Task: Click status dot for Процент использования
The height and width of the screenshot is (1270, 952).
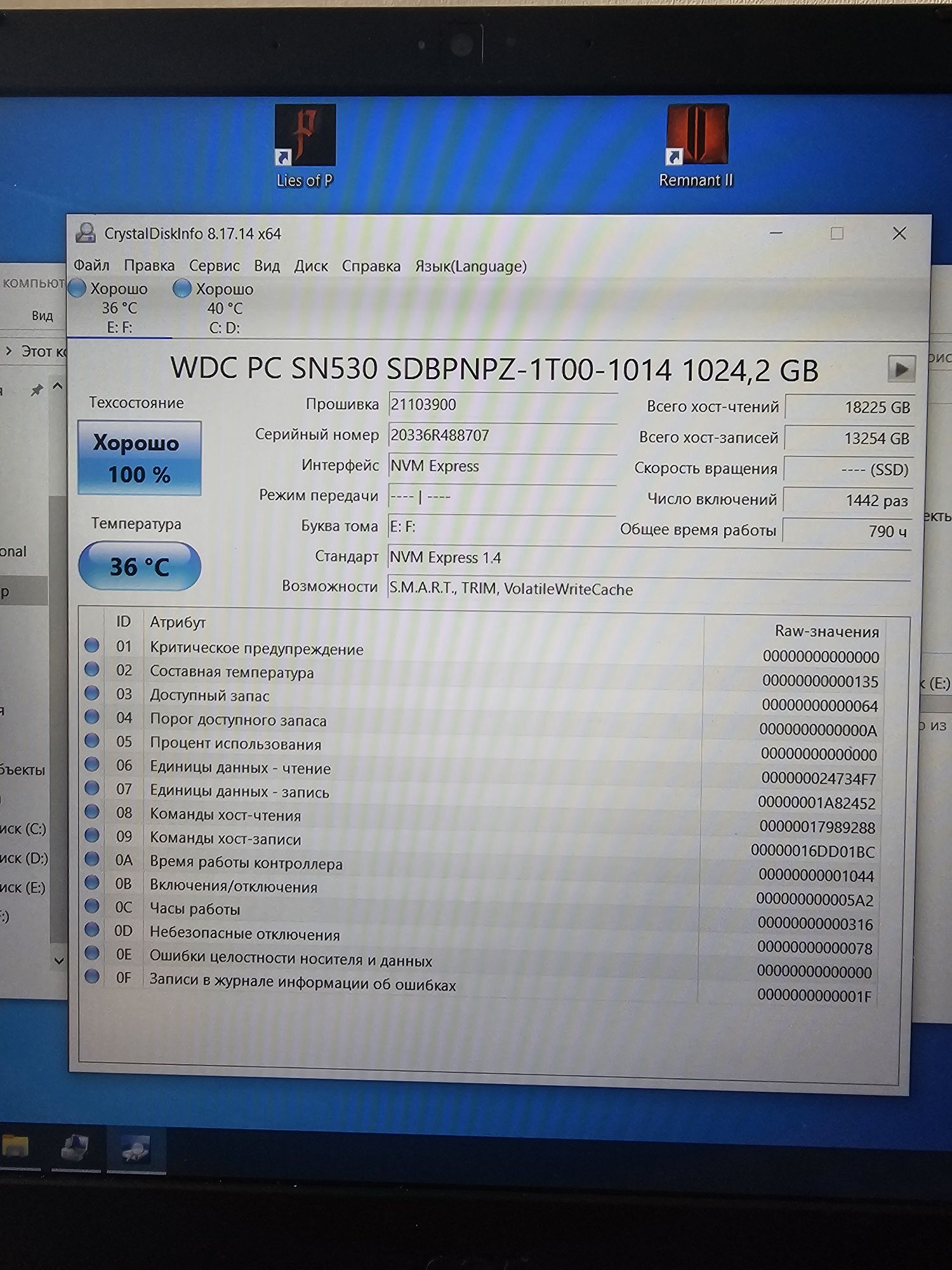Action: [92, 740]
